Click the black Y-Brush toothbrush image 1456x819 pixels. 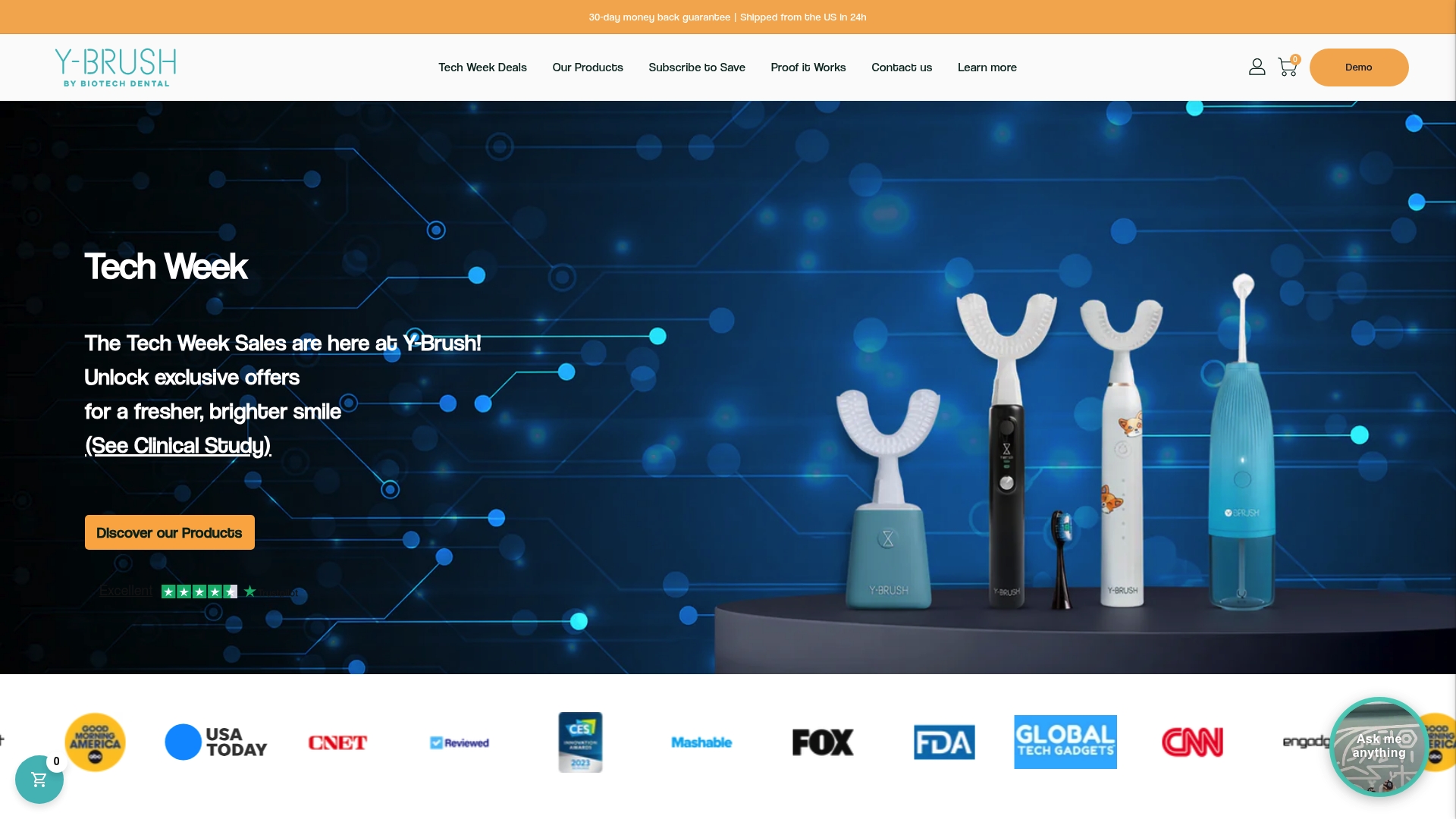tap(1007, 450)
